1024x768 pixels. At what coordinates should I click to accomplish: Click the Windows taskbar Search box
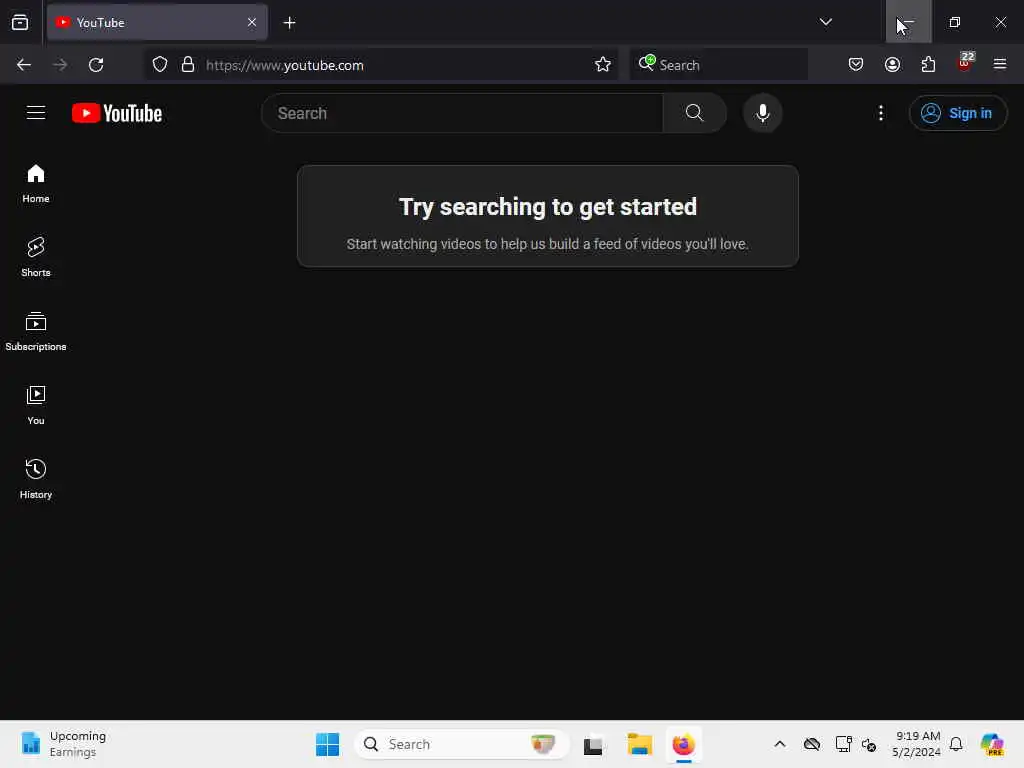point(462,744)
